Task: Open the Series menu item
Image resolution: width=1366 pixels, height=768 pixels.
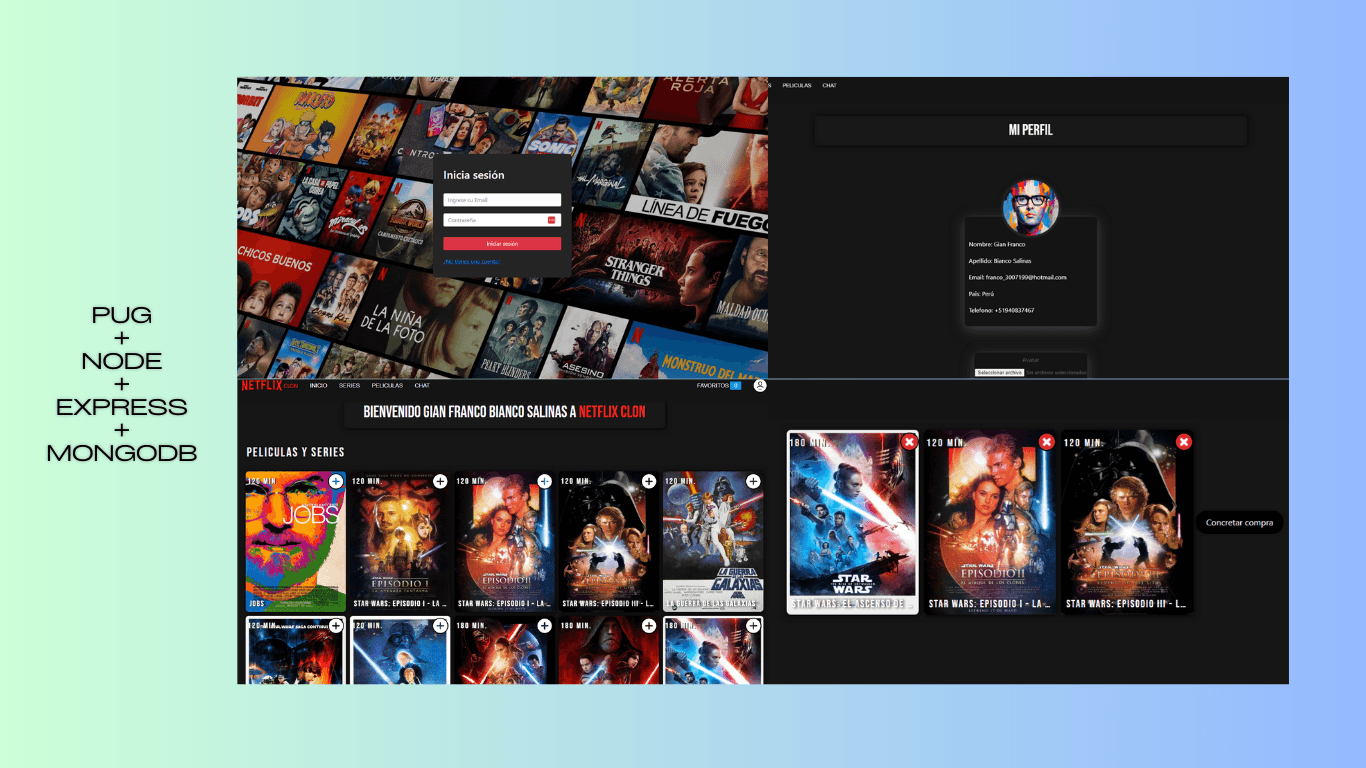Action: tap(349, 385)
